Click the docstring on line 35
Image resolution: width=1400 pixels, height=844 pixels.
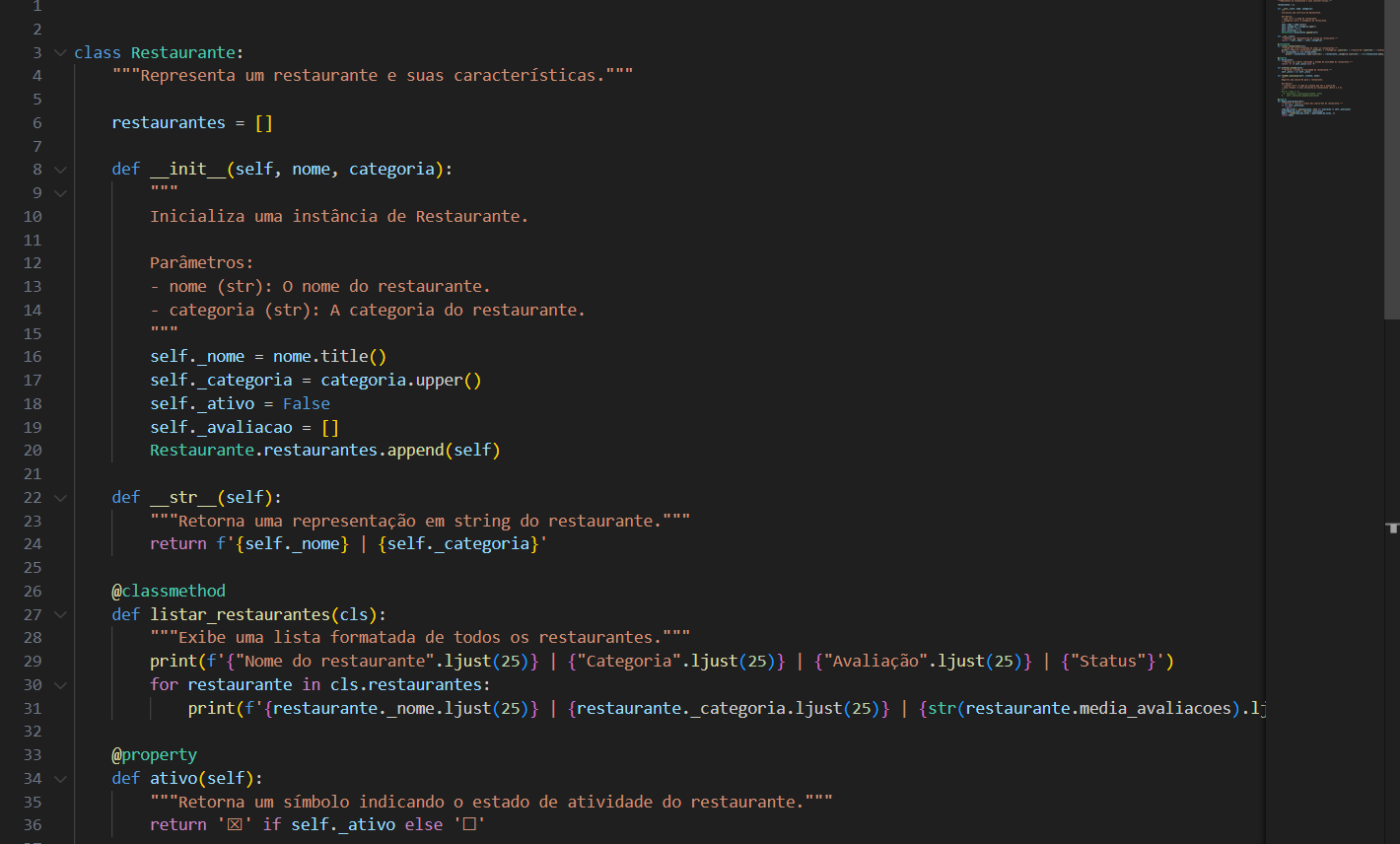tap(491, 803)
